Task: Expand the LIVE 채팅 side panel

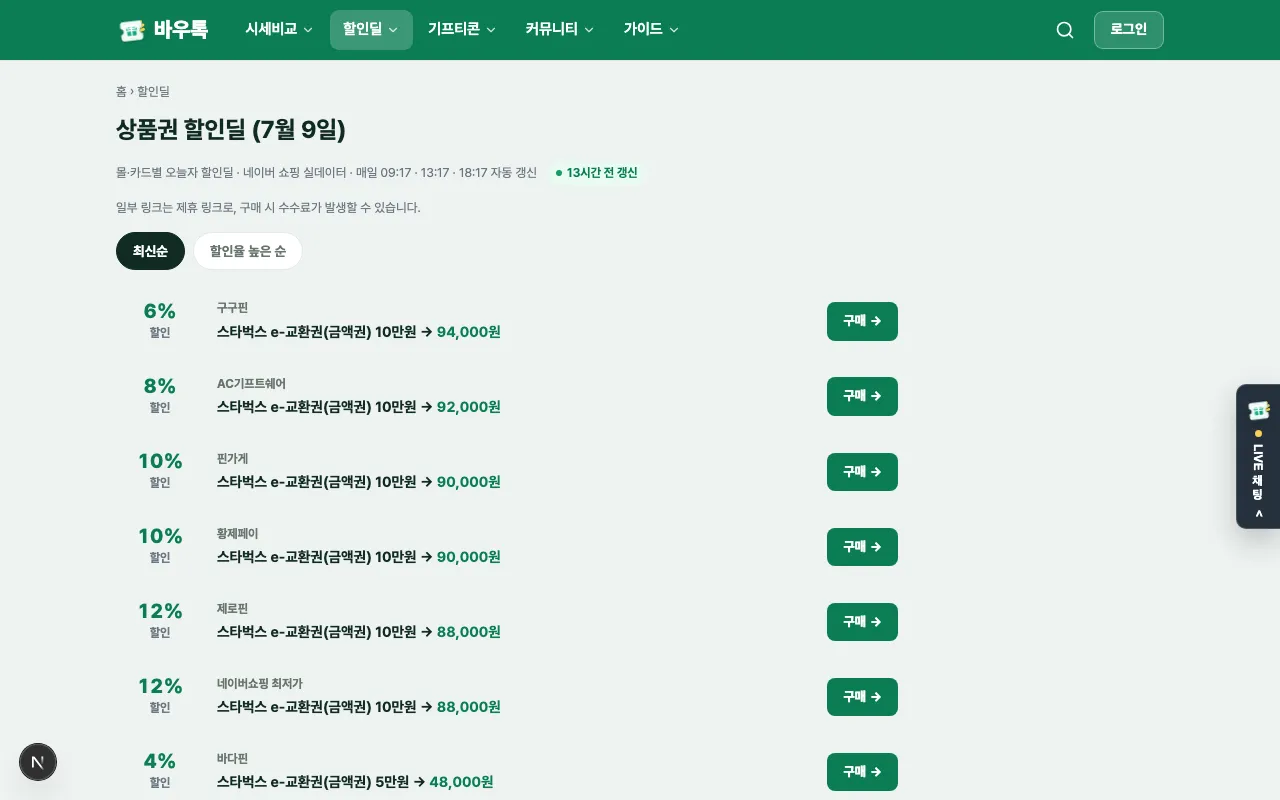Action: click(x=1258, y=456)
